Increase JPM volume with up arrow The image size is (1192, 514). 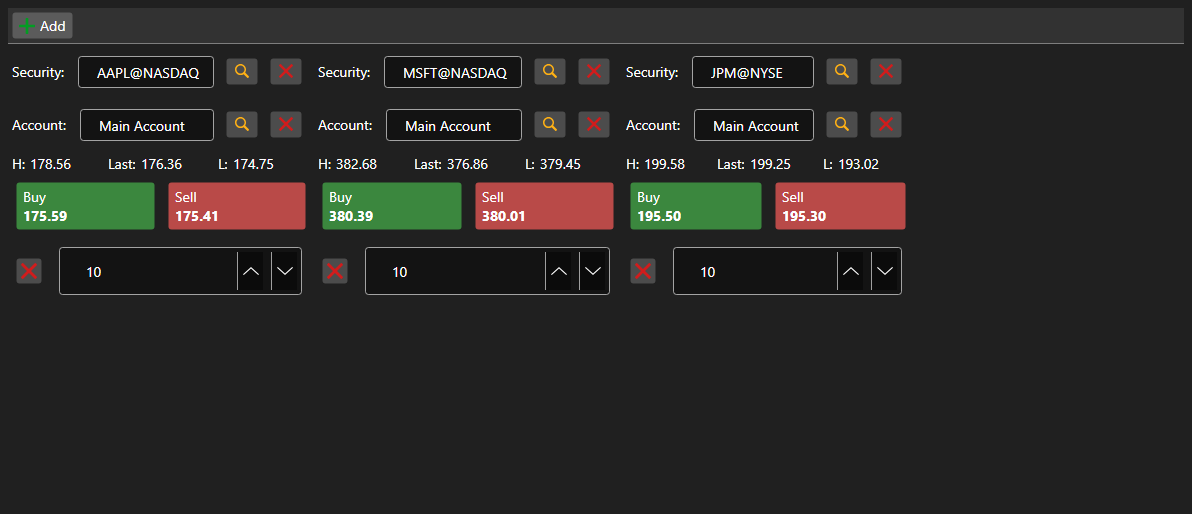(851, 271)
